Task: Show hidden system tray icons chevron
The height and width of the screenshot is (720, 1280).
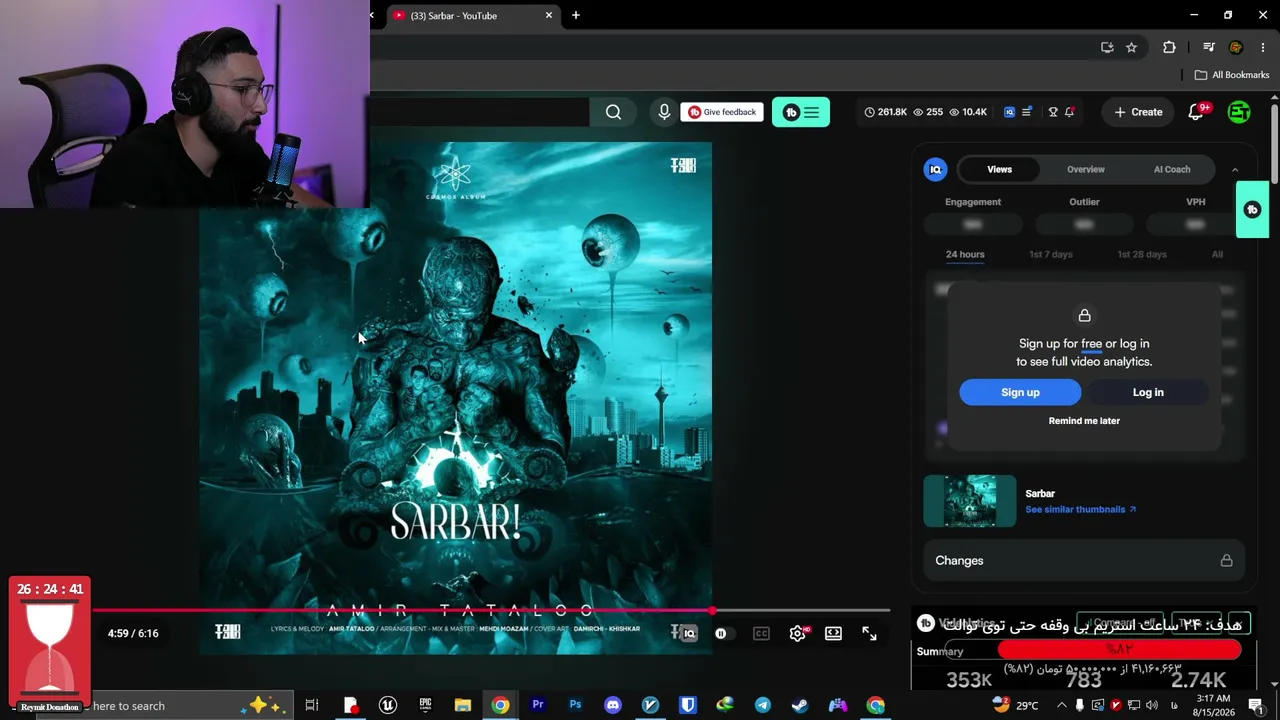Action: coord(1062,705)
